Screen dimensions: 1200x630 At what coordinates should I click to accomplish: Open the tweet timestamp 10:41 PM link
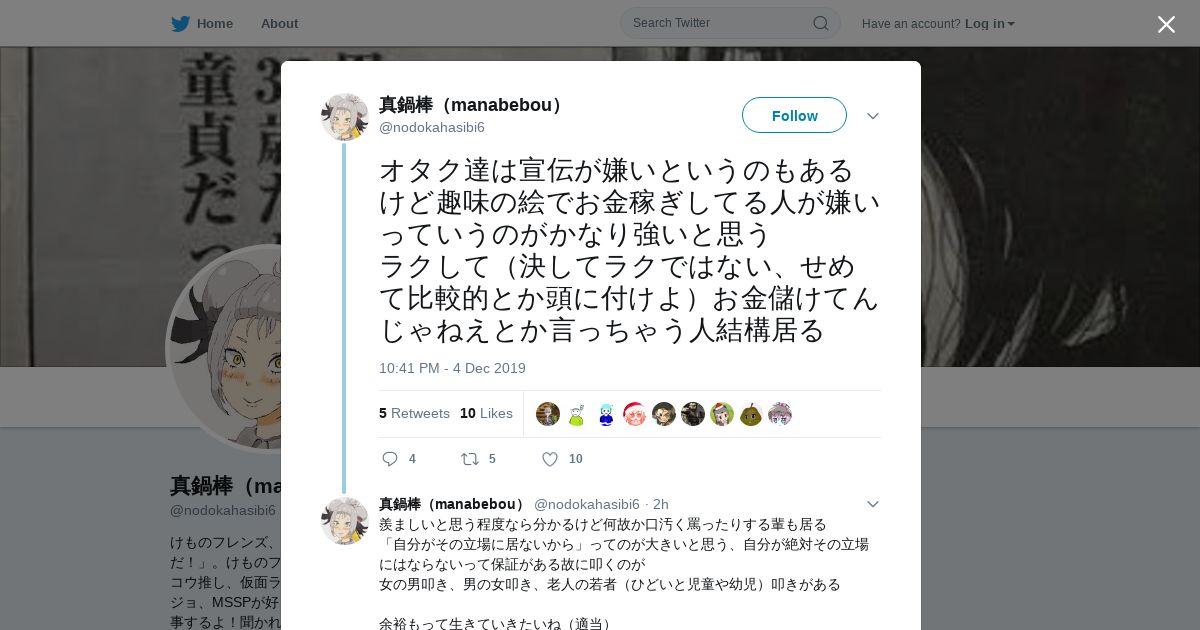tap(452, 368)
